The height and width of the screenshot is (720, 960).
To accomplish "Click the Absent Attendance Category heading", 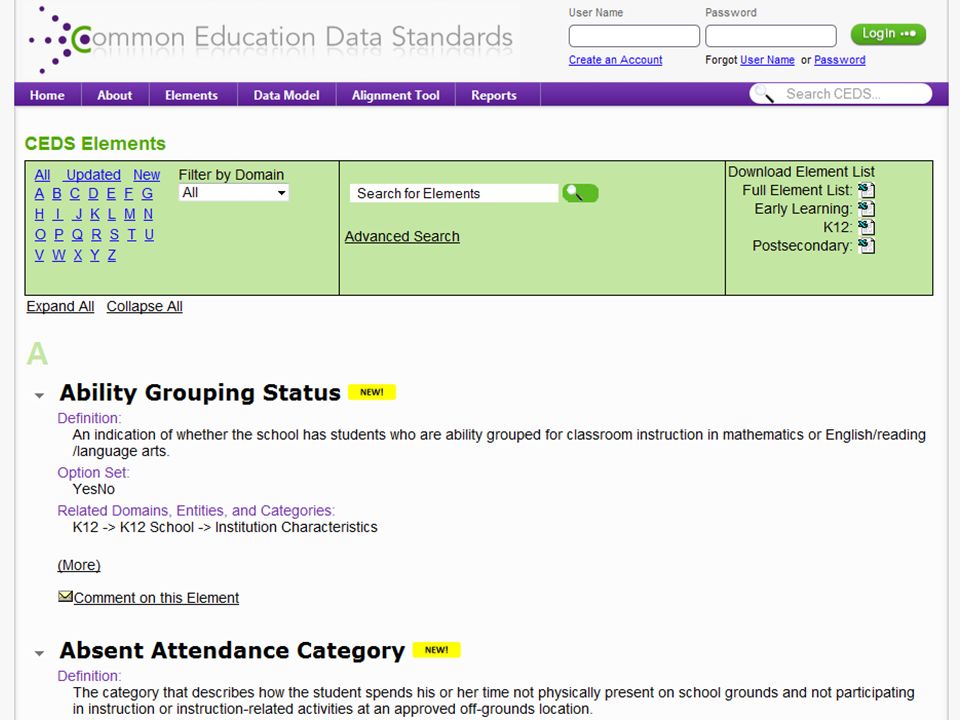I will [232, 650].
